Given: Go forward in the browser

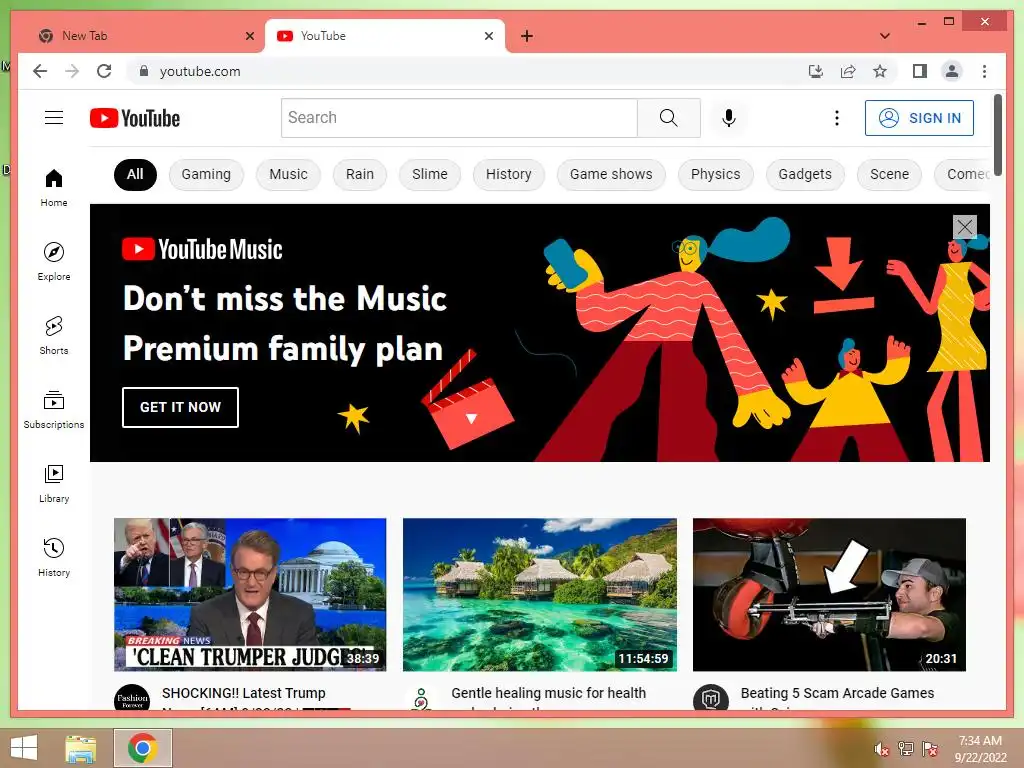Looking at the screenshot, I should click(x=72, y=71).
